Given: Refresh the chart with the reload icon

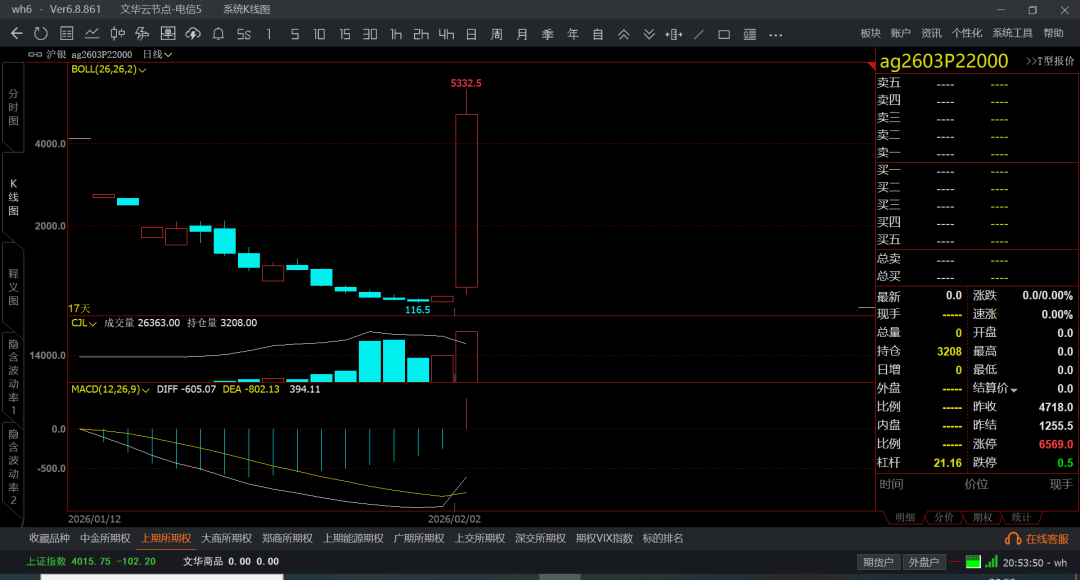Looking at the screenshot, I should pos(41,34).
